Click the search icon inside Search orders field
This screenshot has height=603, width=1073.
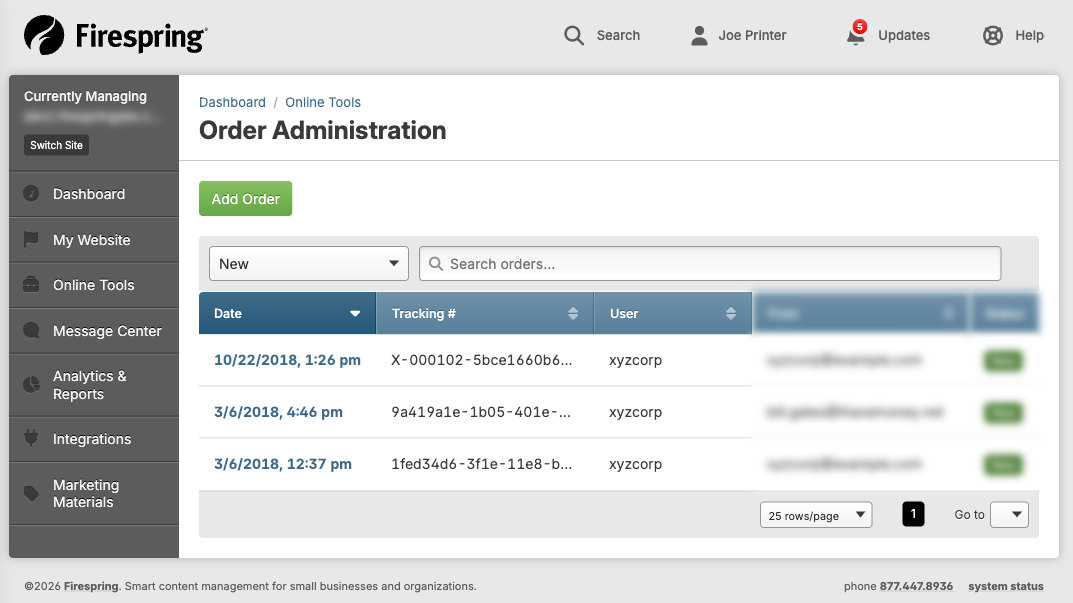pos(435,264)
